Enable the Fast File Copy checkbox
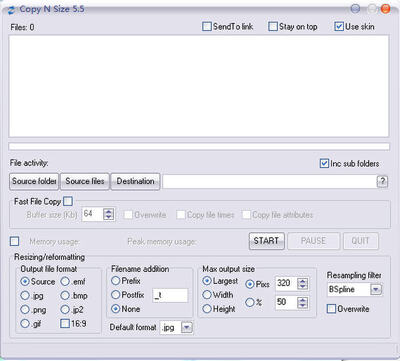 [x=68, y=201]
